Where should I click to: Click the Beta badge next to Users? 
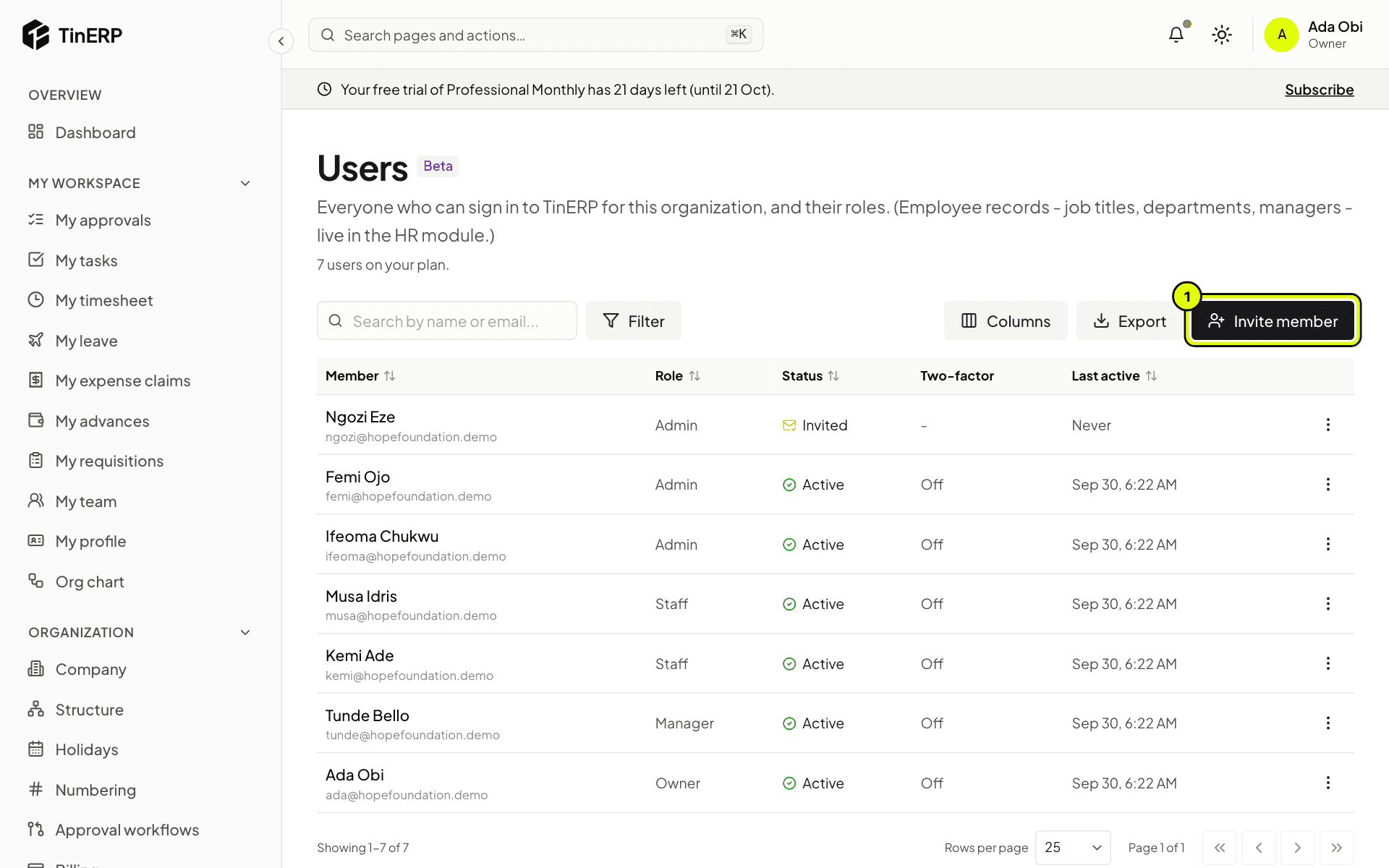[x=438, y=166]
